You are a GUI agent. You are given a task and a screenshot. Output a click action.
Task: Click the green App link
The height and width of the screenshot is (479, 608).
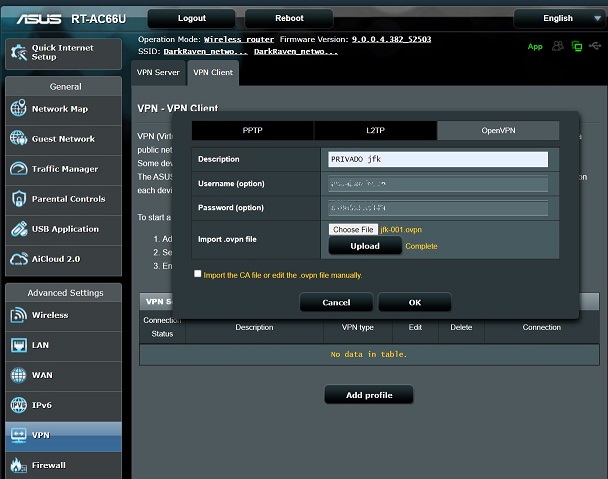535,47
